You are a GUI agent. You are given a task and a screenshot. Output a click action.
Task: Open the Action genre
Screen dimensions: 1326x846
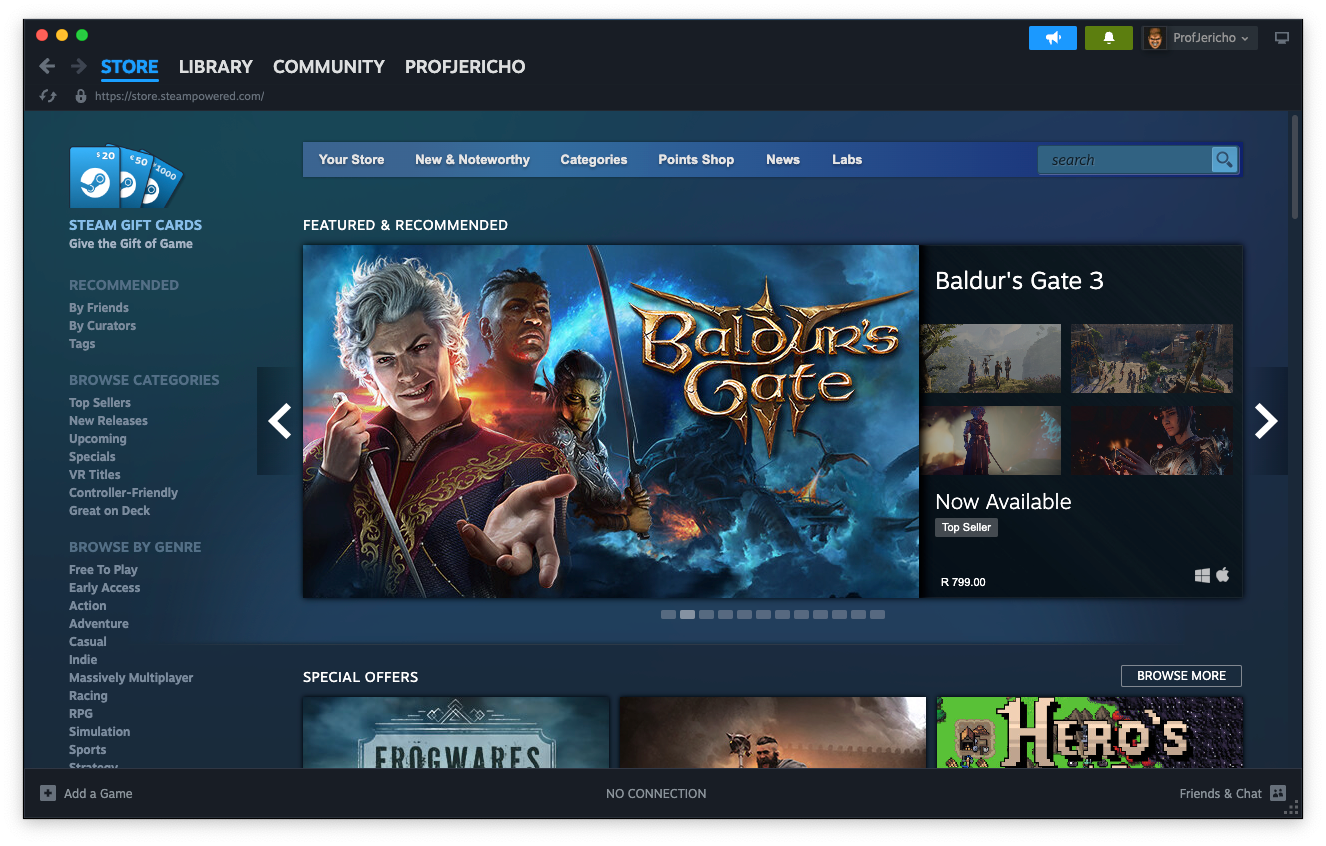pos(87,606)
